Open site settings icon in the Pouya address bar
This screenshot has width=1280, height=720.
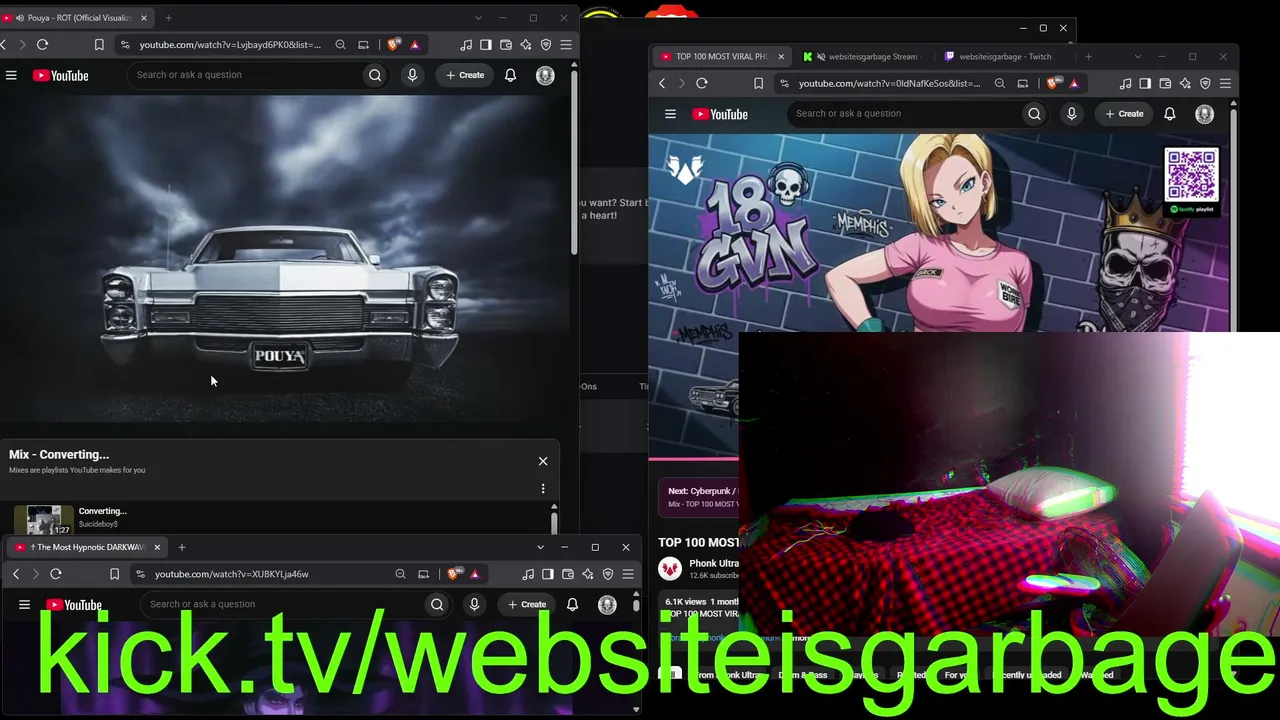[x=124, y=44]
